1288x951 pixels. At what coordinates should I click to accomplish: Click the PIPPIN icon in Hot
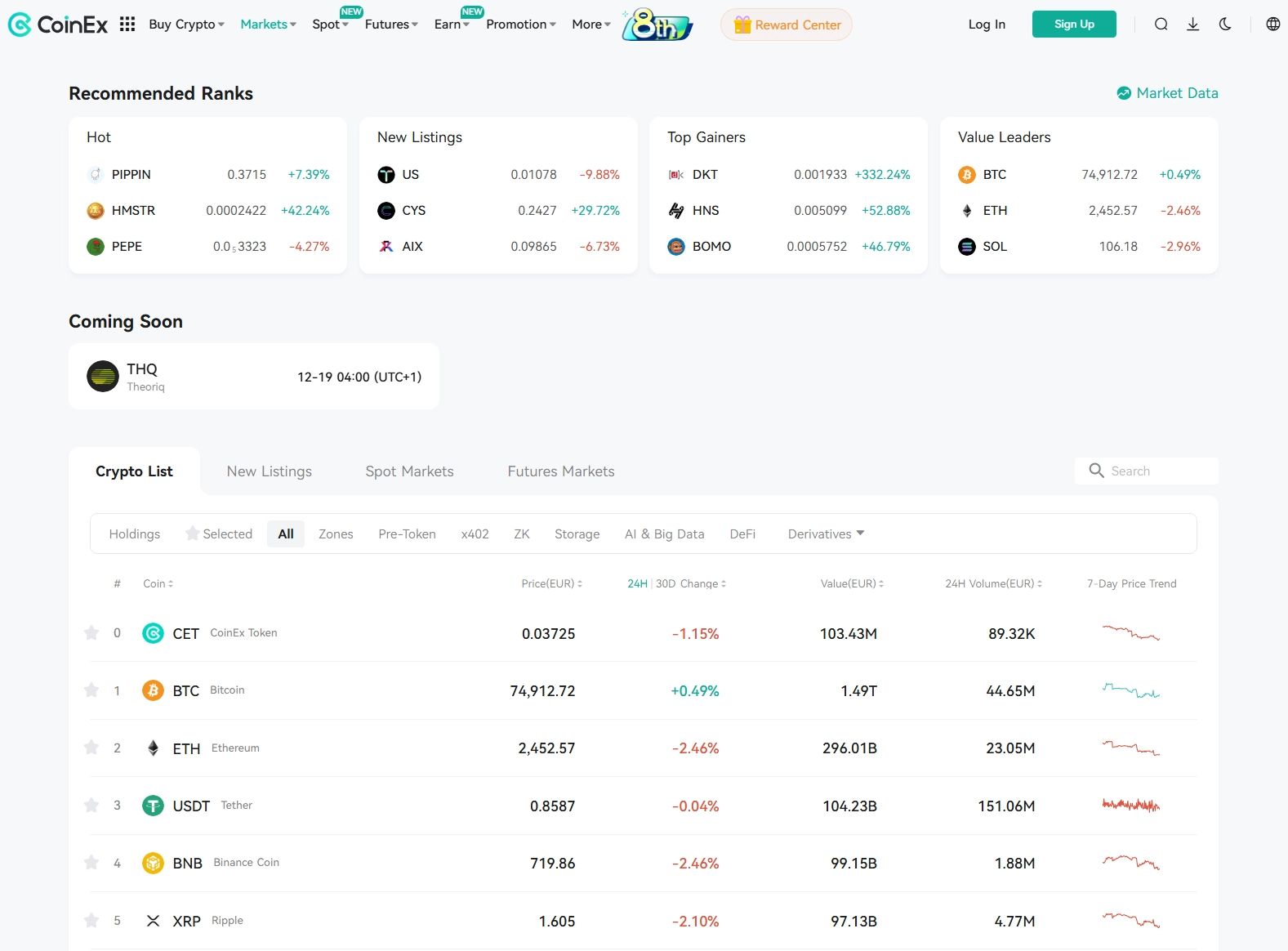click(96, 174)
